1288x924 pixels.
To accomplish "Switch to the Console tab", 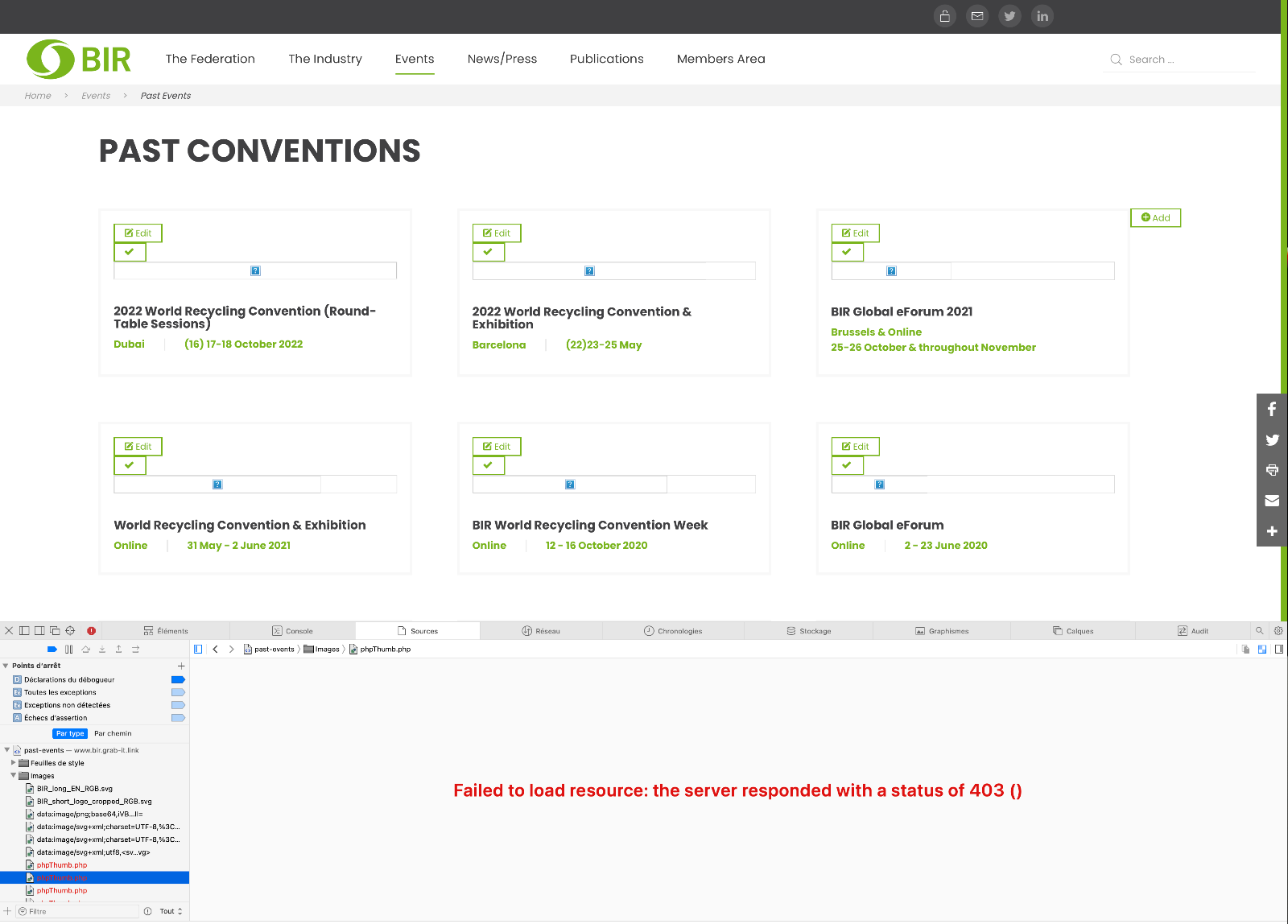I will pyautogui.click(x=292, y=631).
